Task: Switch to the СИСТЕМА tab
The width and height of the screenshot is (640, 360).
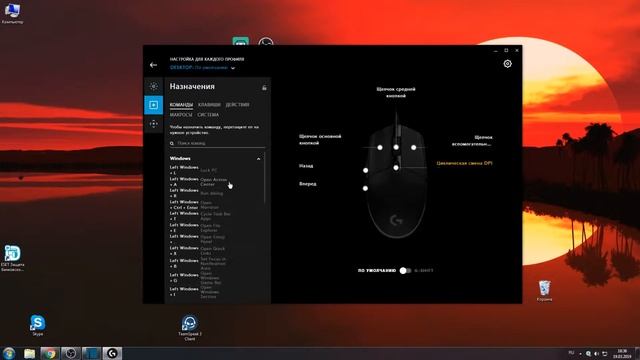Action: pos(208,115)
